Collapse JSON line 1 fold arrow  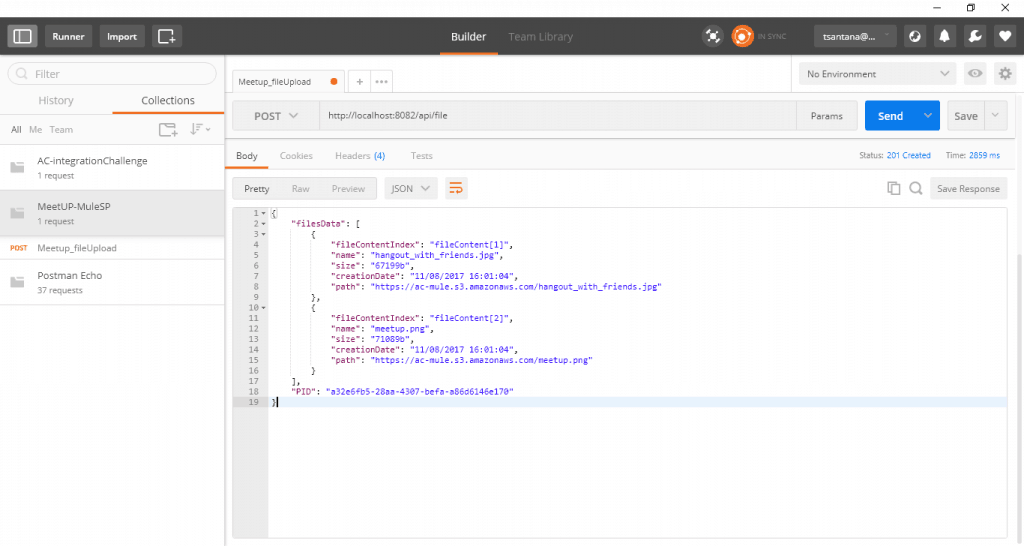263,213
